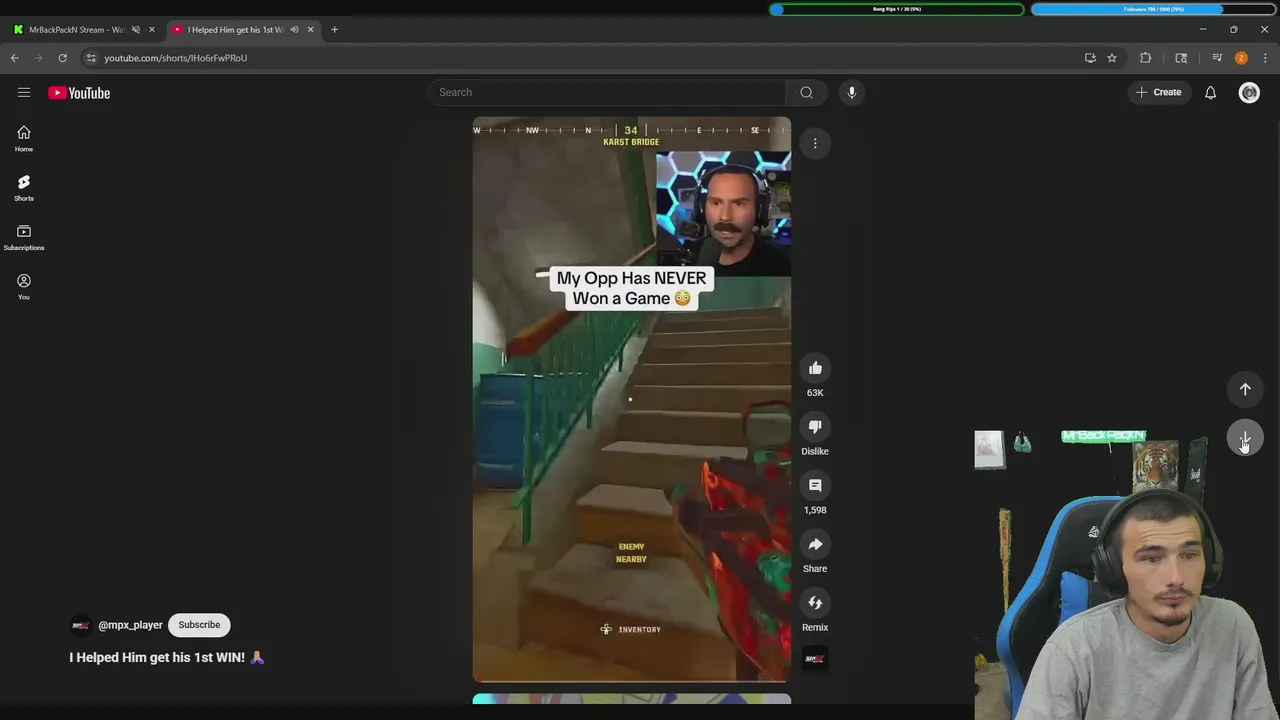Open a new browser tab

pyautogui.click(x=334, y=29)
